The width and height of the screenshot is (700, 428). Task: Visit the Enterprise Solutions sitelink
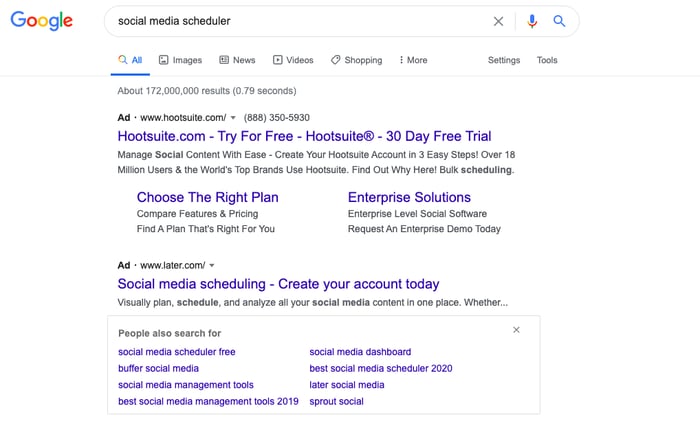tap(409, 197)
